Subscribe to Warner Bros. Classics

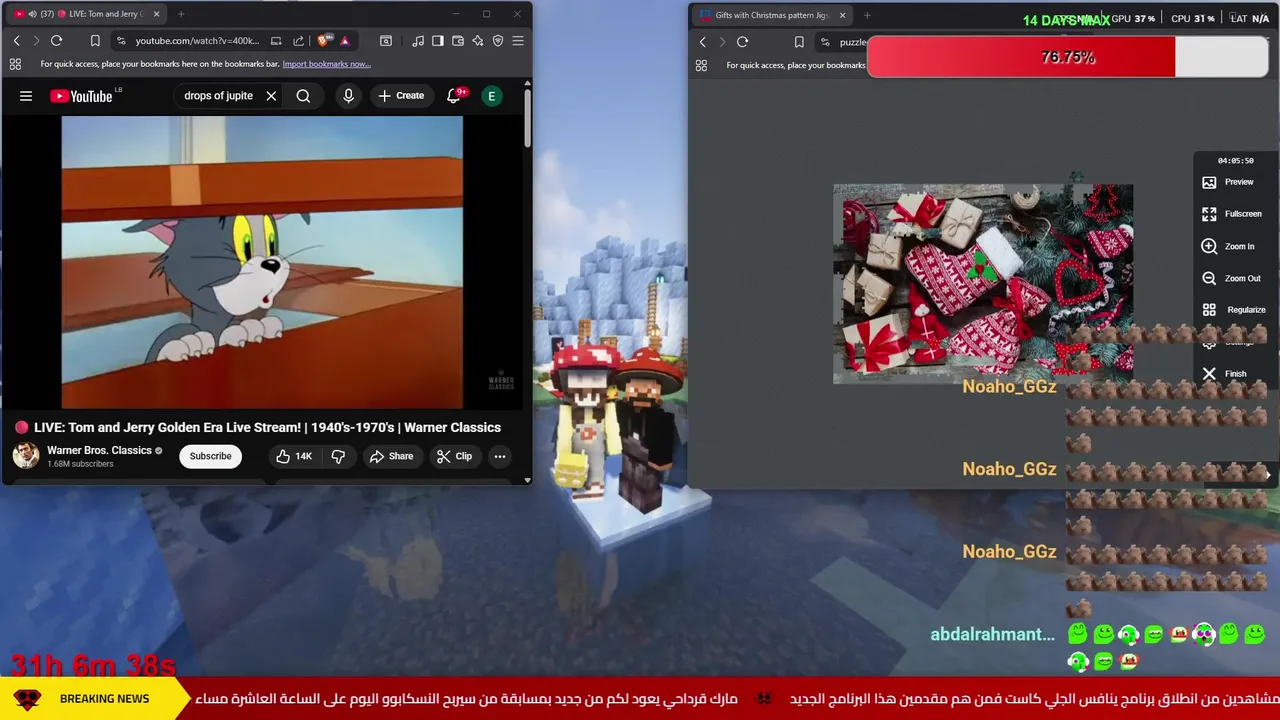[x=210, y=456]
